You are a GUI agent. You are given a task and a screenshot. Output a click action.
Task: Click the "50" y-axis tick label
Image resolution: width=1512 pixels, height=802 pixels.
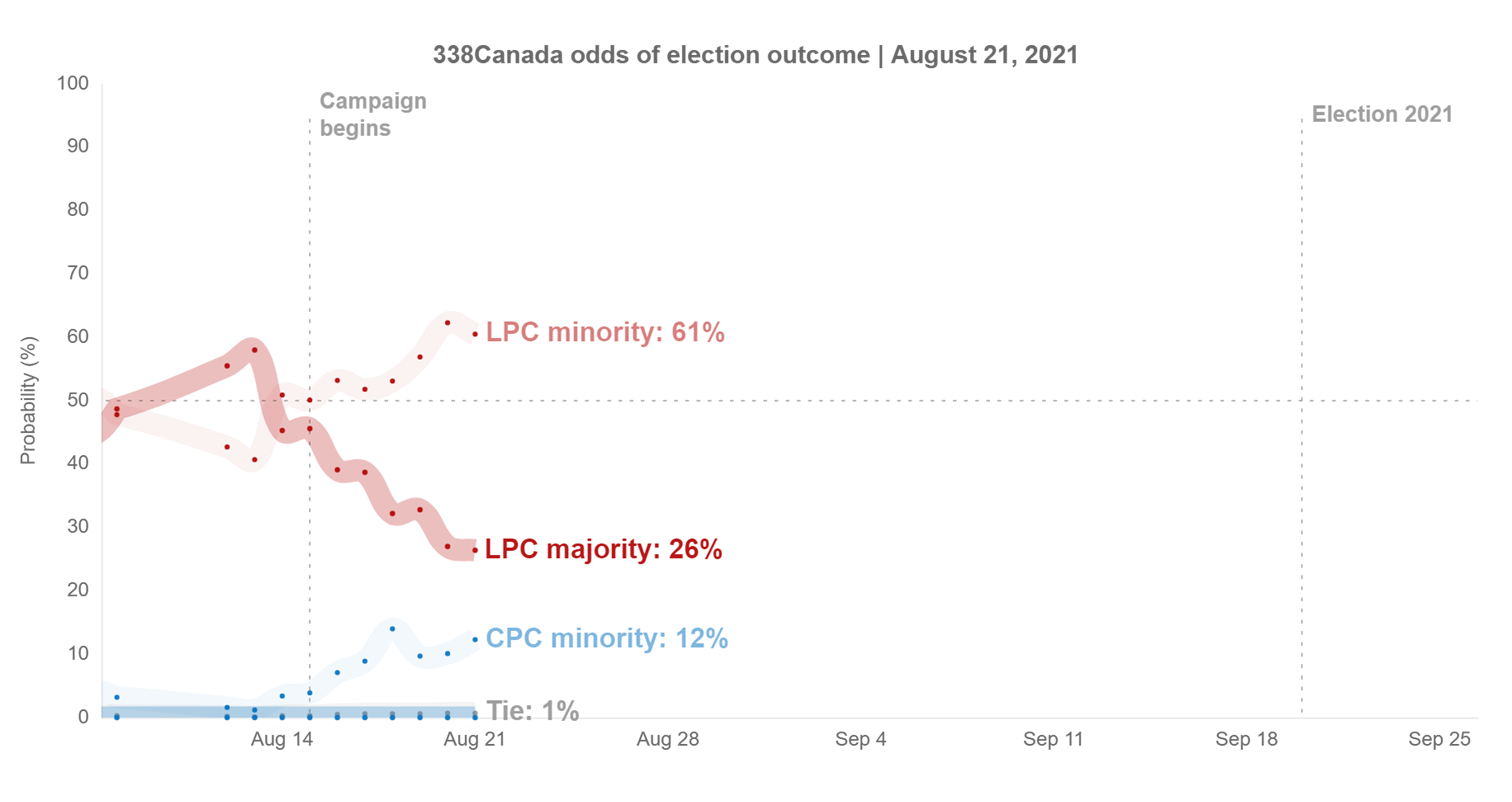pos(80,400)
